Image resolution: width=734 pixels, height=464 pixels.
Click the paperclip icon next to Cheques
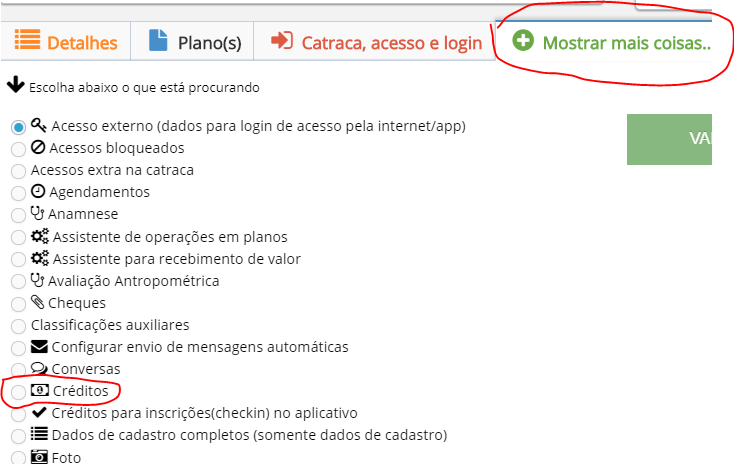coord(37,302)
